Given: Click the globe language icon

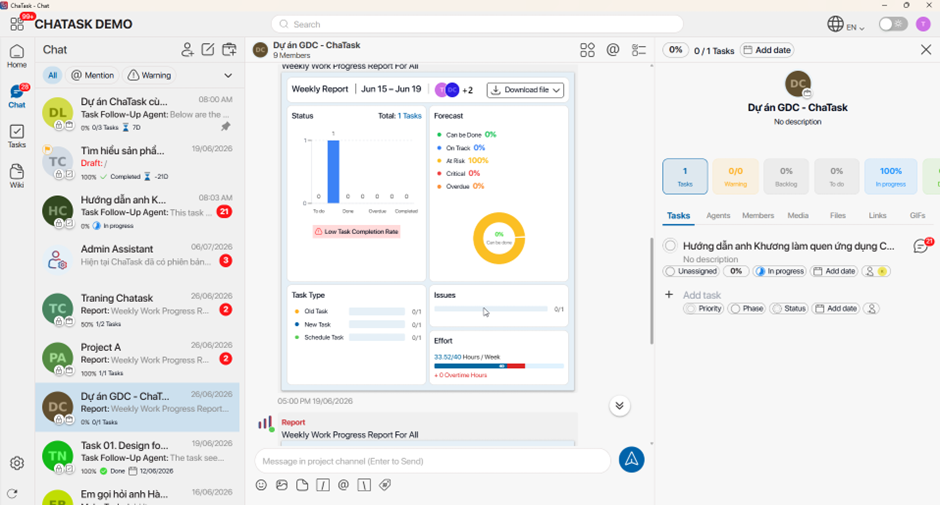Looking at the screenshot, I should (x=835, y=24).
